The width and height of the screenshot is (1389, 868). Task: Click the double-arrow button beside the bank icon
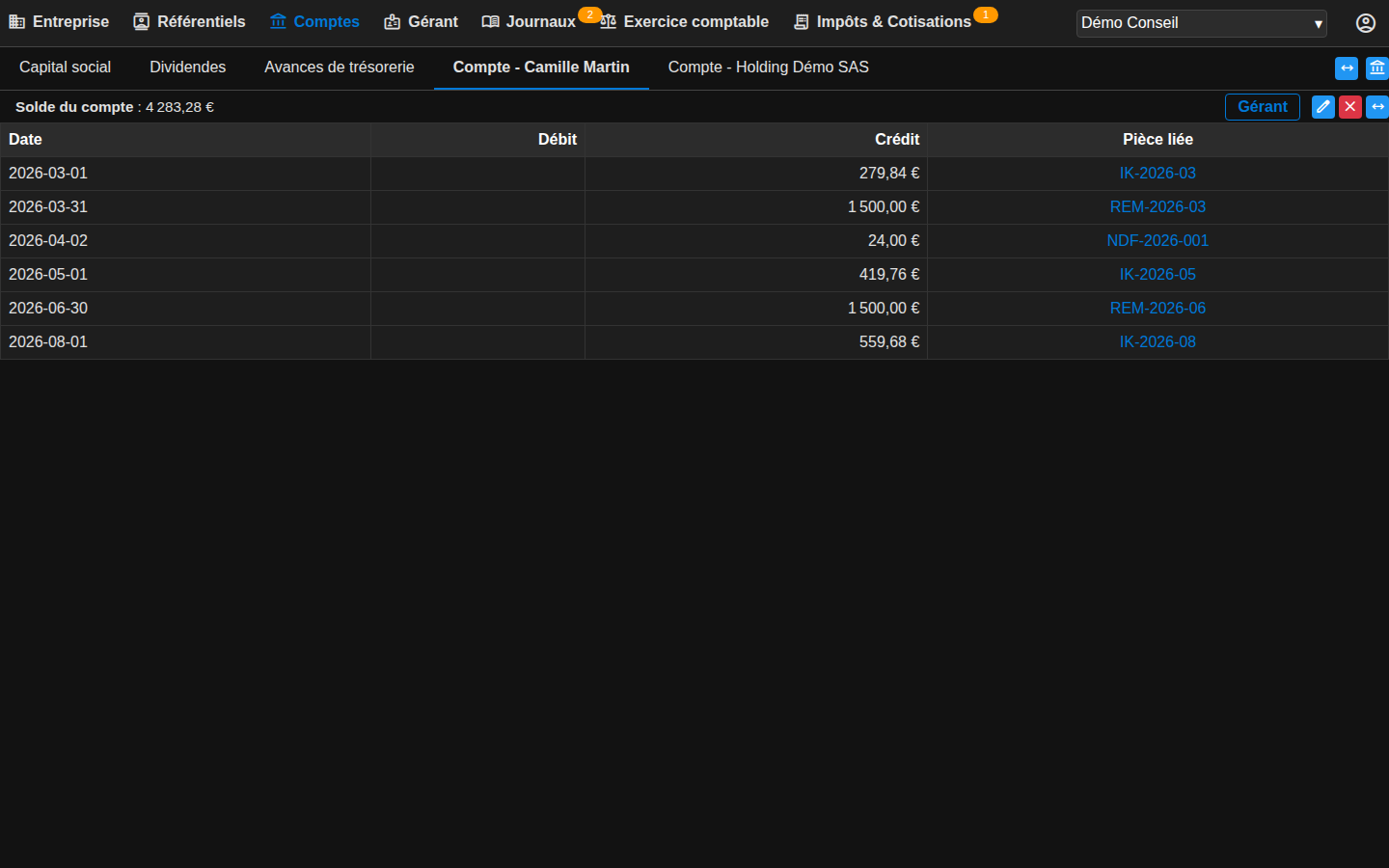tap(1347, 68)
